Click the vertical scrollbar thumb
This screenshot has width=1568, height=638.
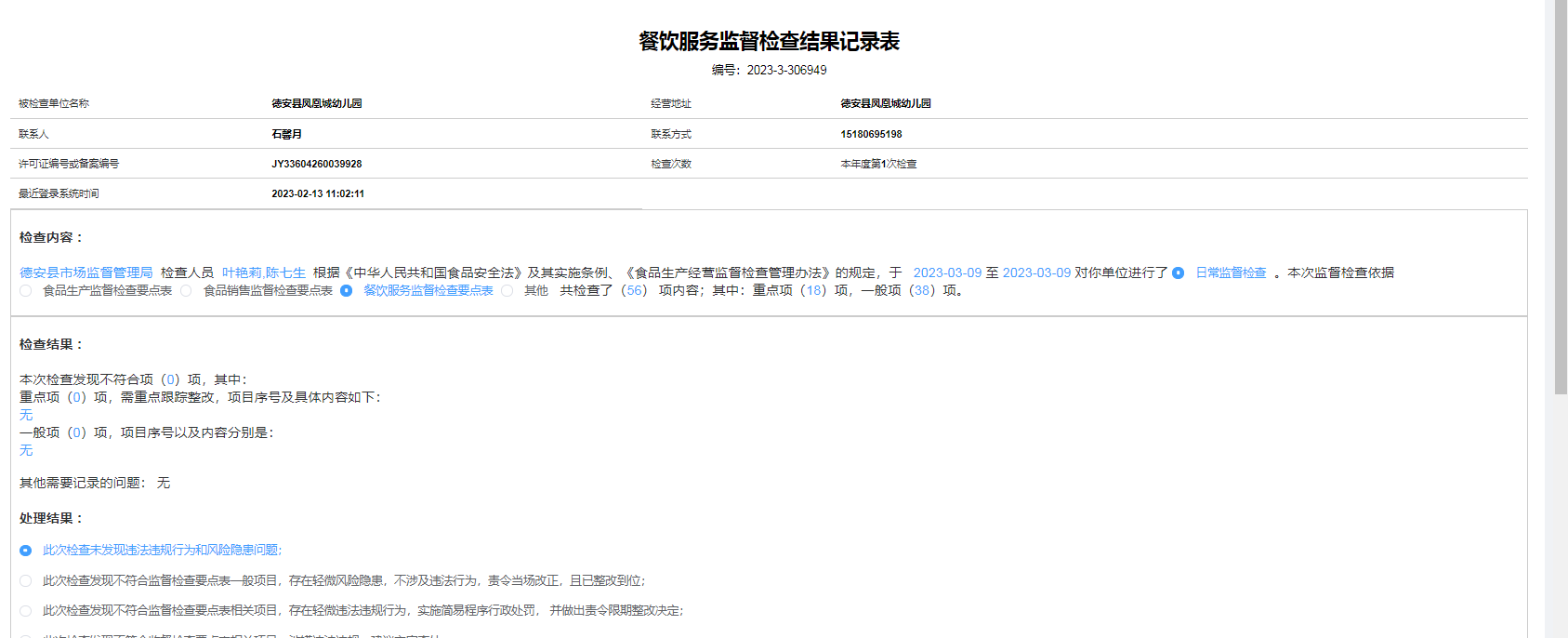click(x=1561, y=195)
